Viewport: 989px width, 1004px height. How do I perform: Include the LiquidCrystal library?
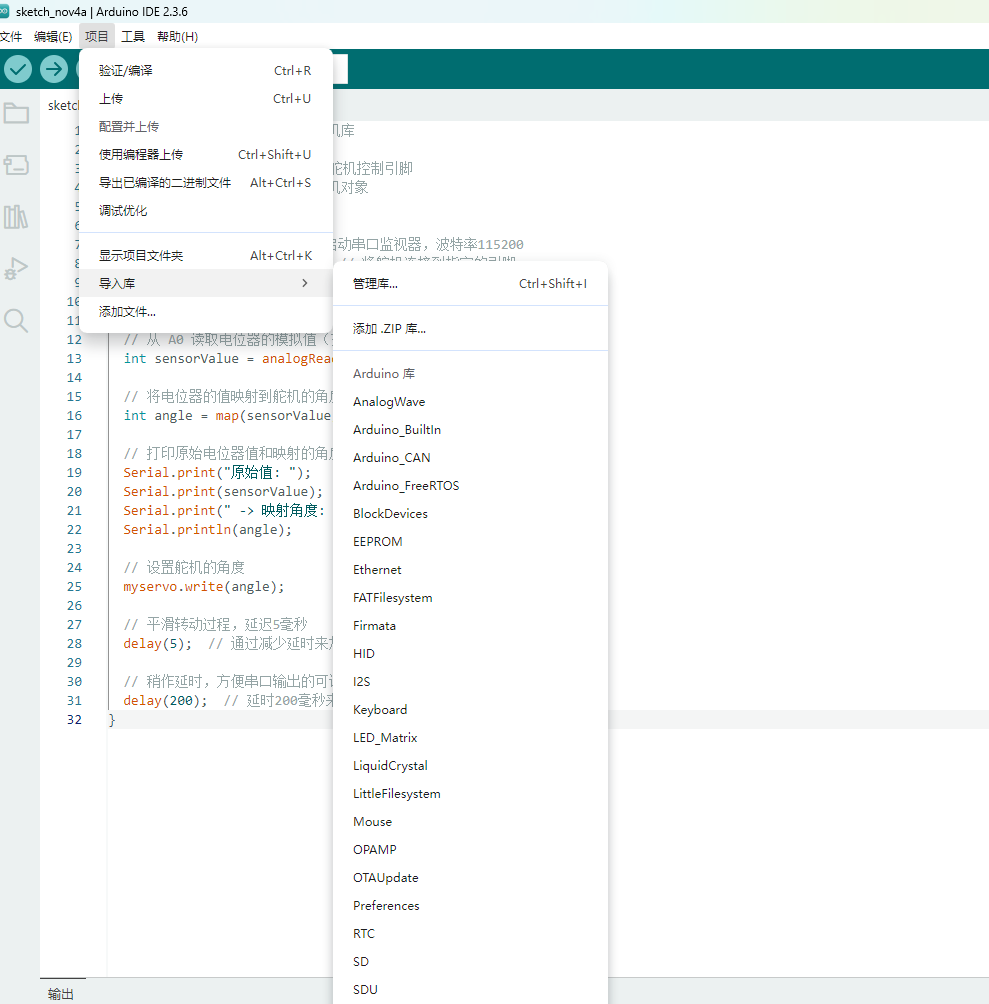pyautogui.click(x=470, y=766)
